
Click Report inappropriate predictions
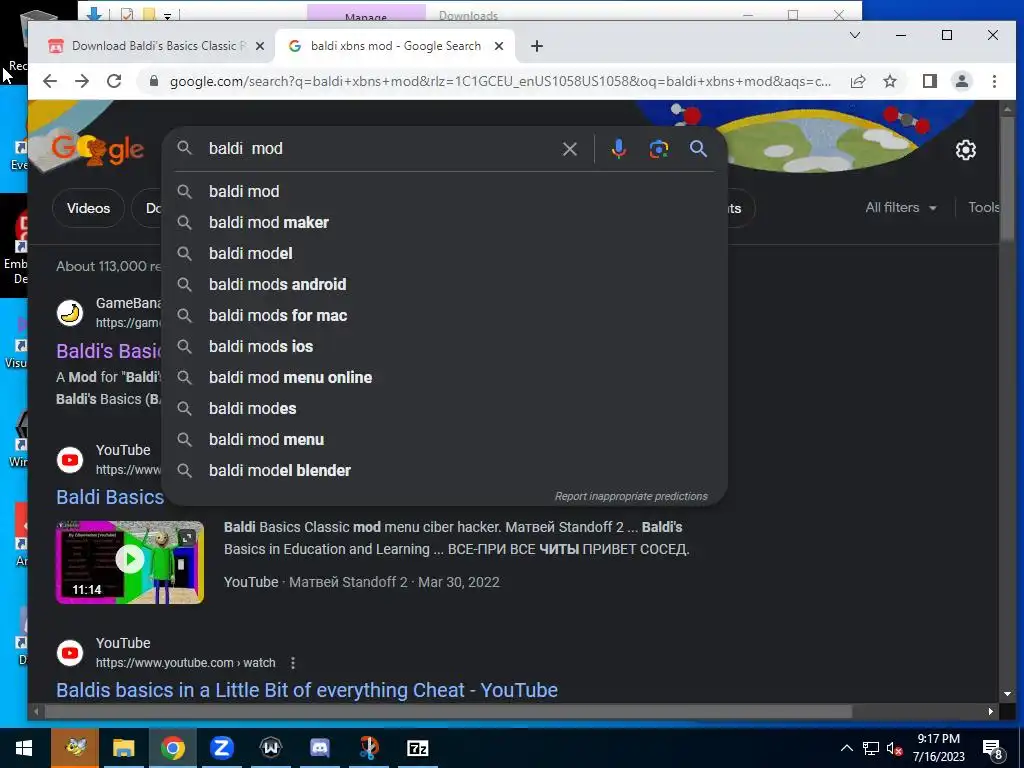click(x=631, y=496)
